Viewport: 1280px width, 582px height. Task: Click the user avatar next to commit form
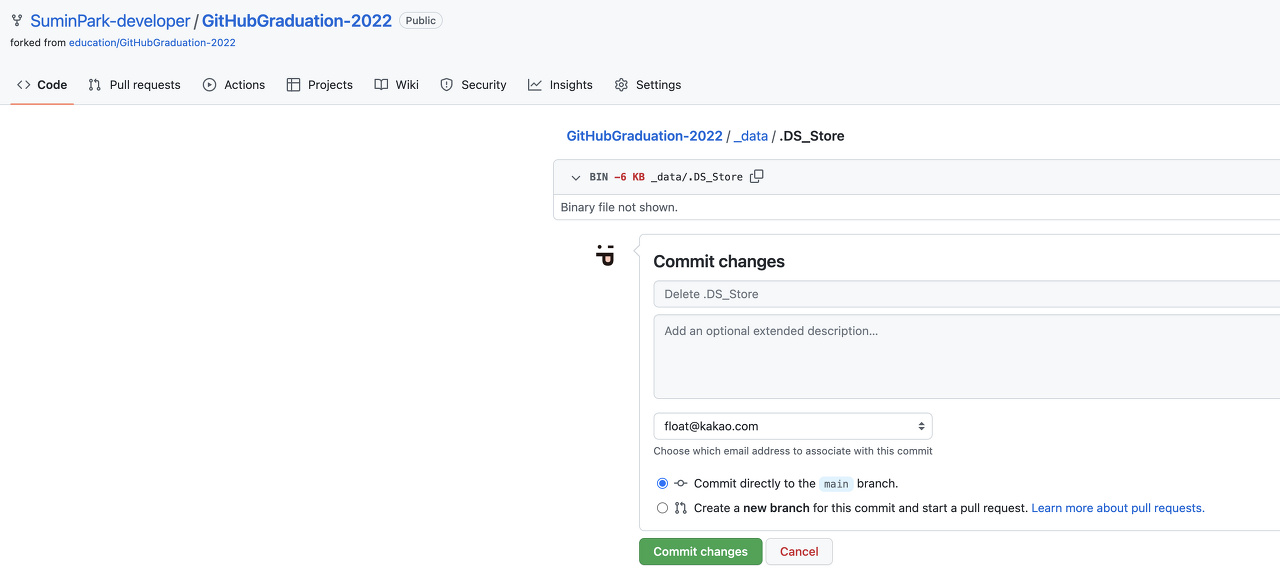point(605,255)
